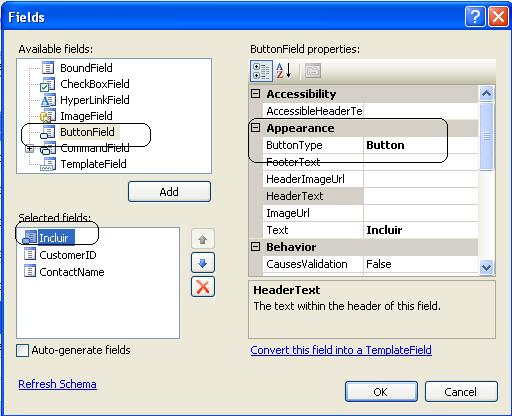Sort properties alphabetically with A-Z icon
Screen dimensions: 512x416
[x=284, y=71]
